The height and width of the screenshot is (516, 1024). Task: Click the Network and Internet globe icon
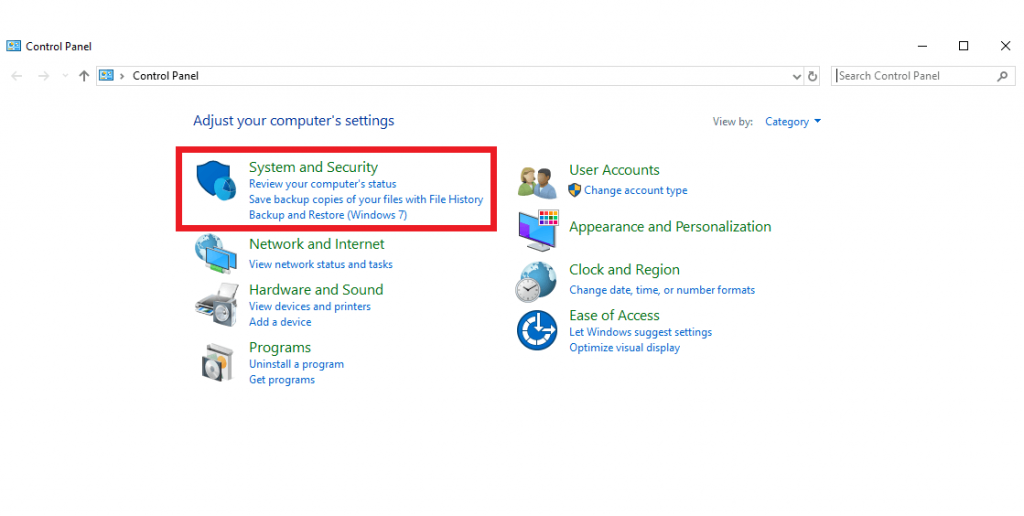click(216, 253)
